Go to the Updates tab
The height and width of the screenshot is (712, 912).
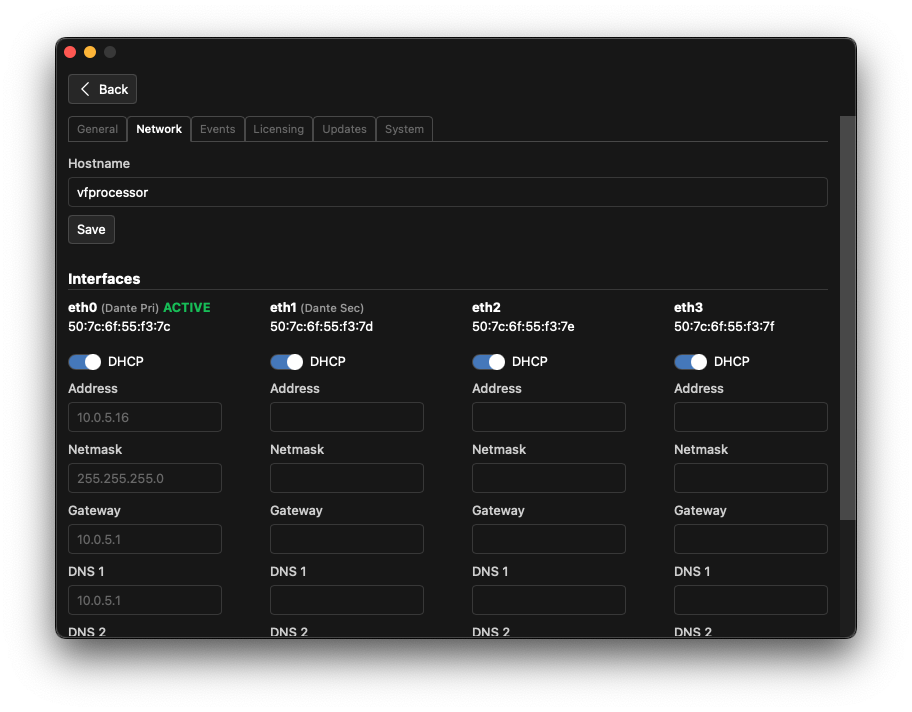click(344, 129)
